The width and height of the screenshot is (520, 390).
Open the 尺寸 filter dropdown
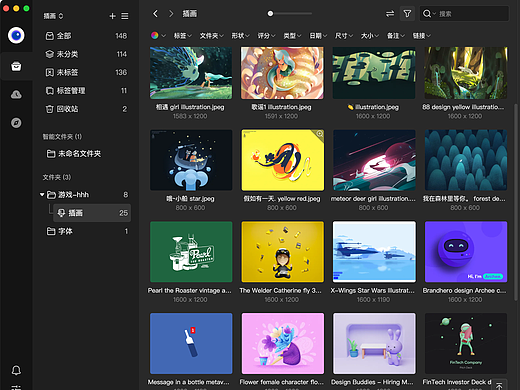pos(344,35)
